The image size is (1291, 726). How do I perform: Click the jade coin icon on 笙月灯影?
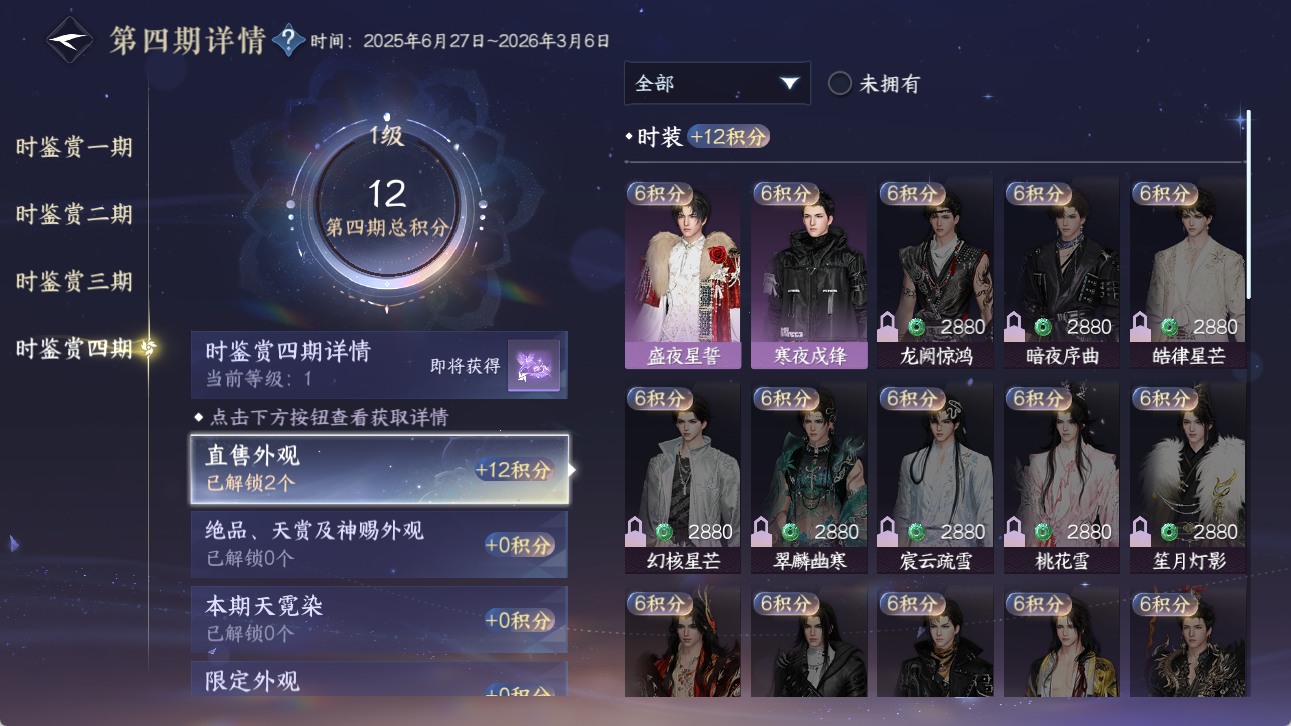1169,531
